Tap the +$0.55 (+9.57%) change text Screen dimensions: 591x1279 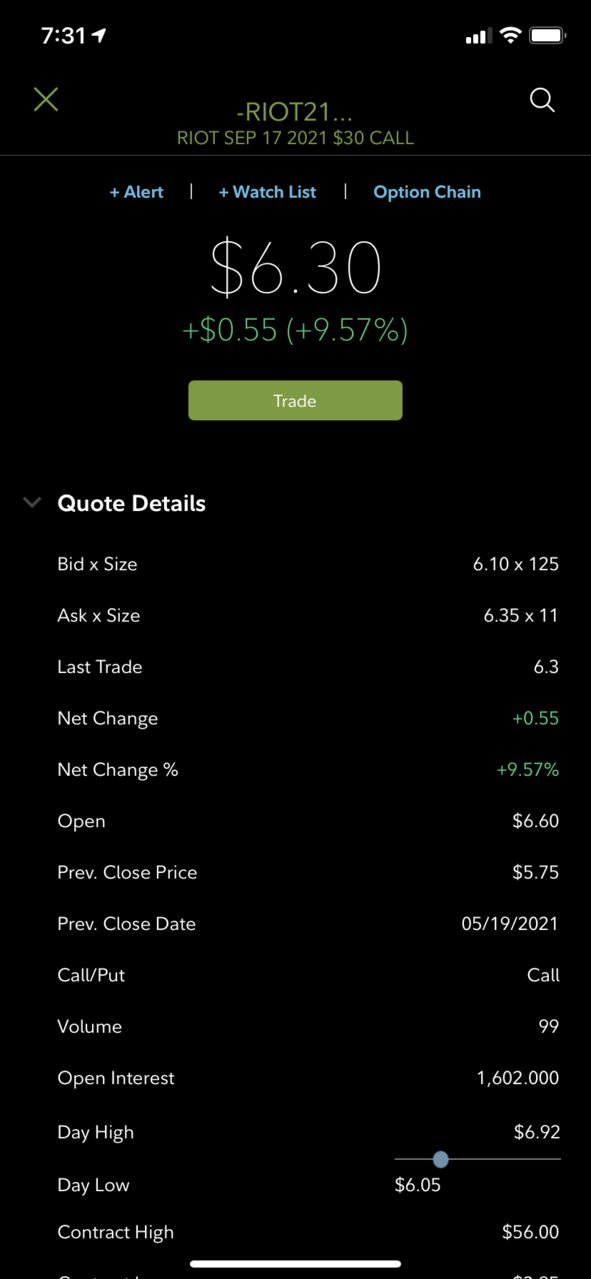(x=295, y=330)
